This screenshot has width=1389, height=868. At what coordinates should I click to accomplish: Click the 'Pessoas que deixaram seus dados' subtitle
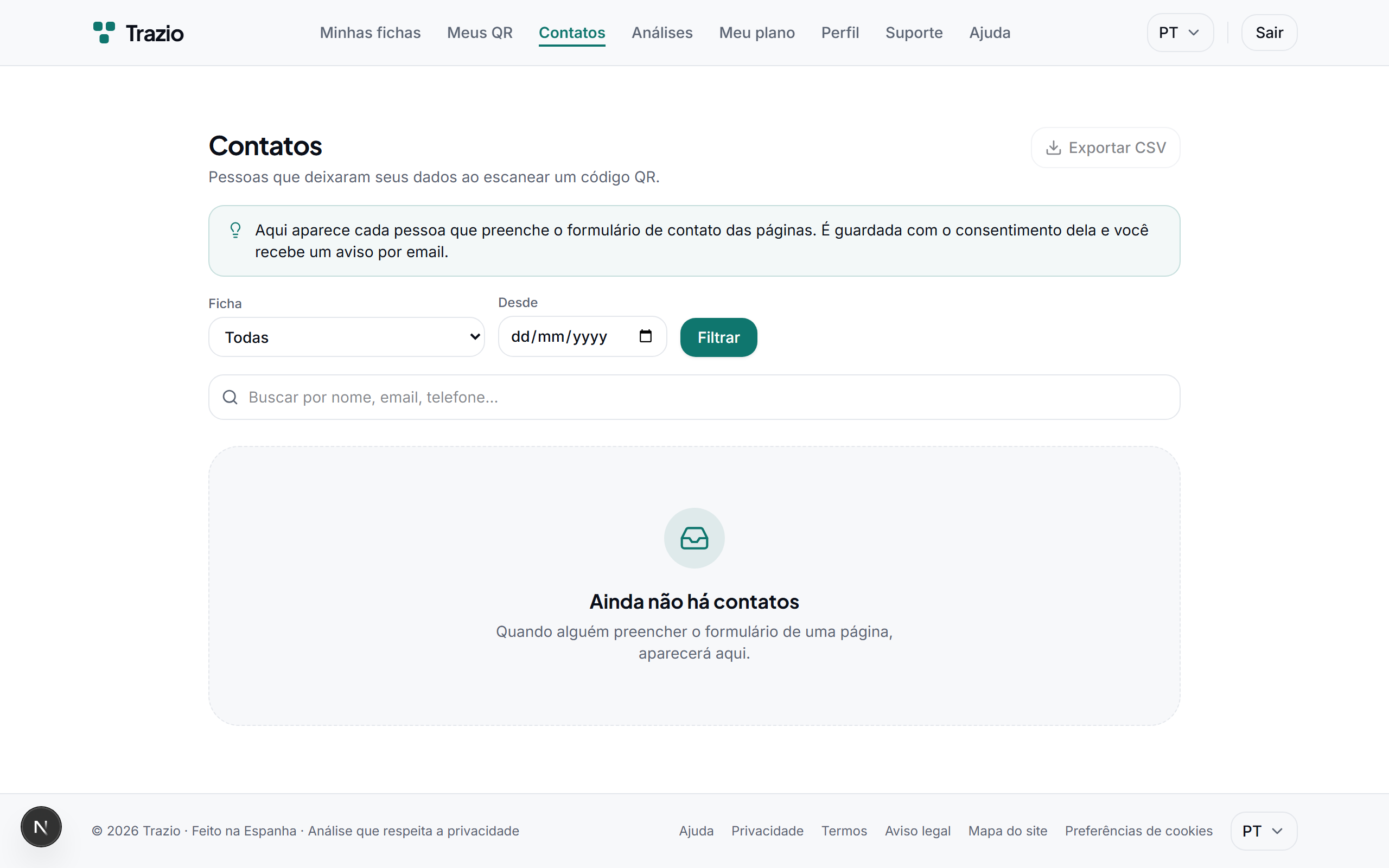(434, 177)
